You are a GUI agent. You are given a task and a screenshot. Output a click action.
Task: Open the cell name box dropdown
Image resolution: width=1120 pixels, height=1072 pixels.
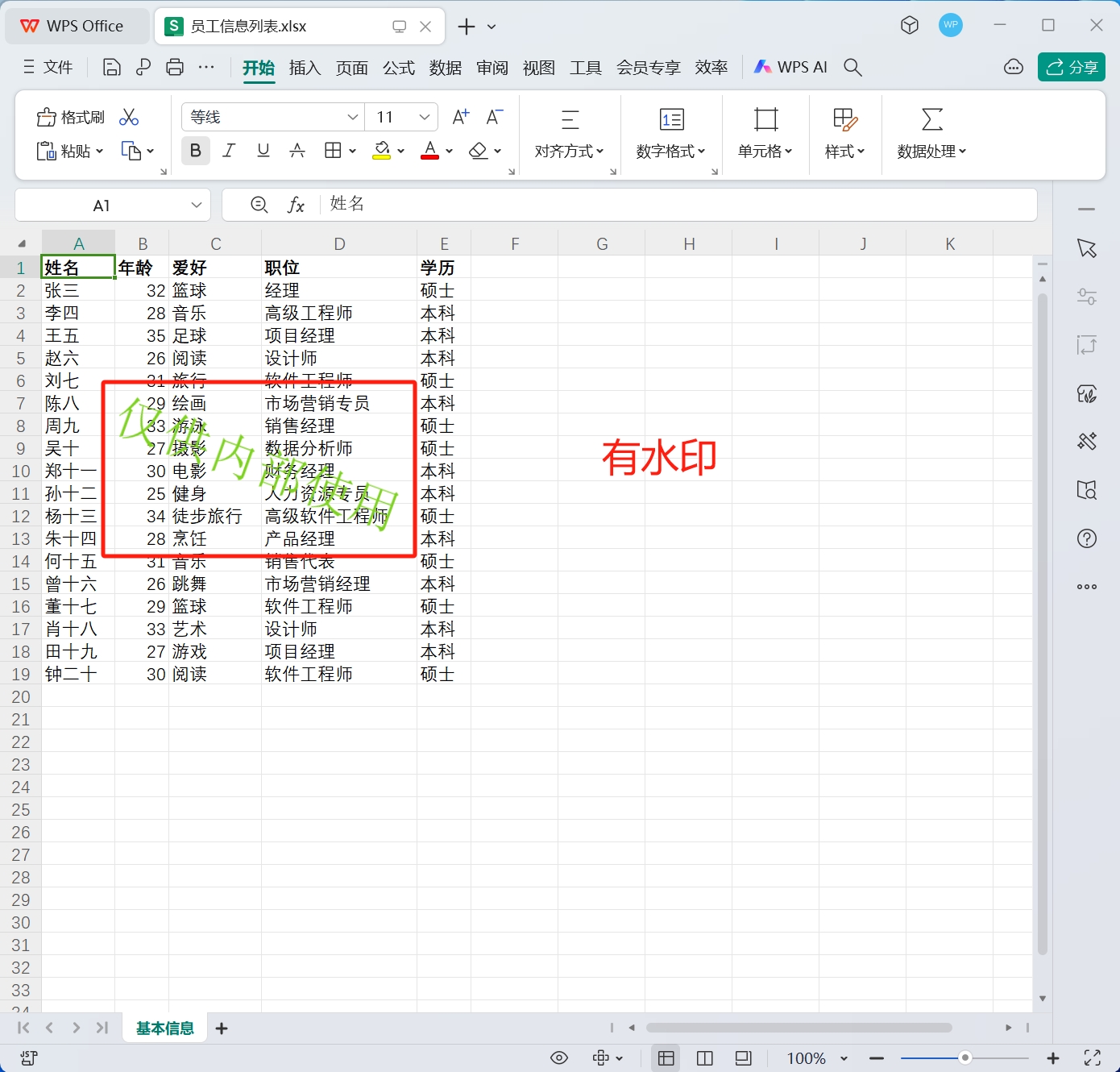click(x=196, y=205)
